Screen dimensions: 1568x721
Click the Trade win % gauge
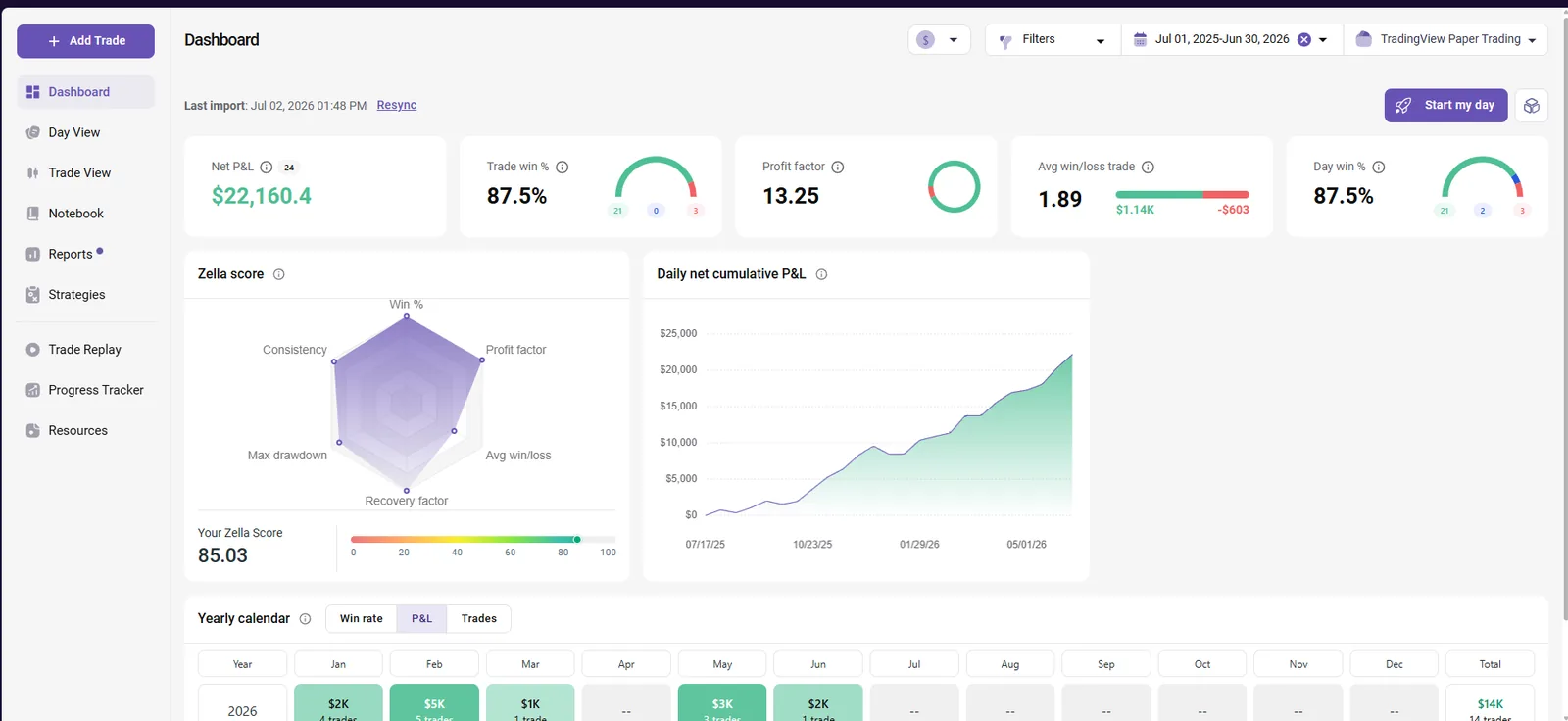(656, 178)
